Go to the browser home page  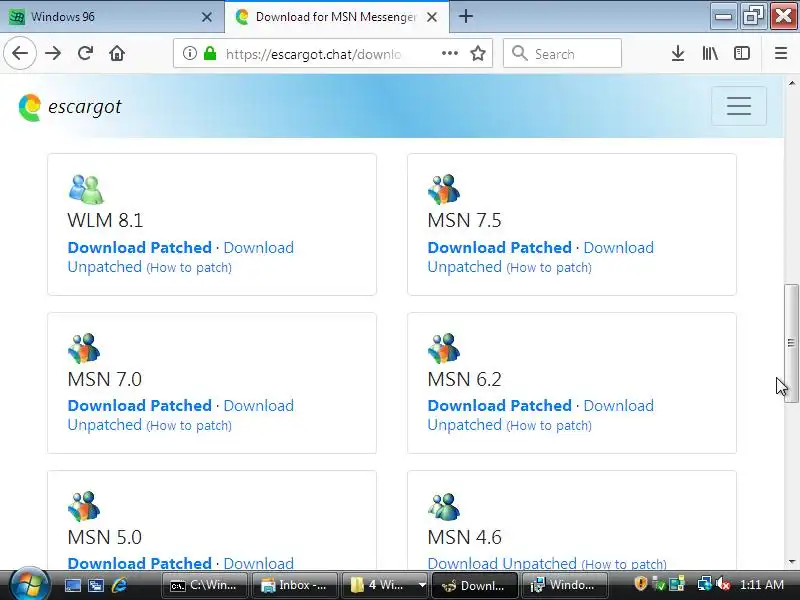tap(117, 53)
